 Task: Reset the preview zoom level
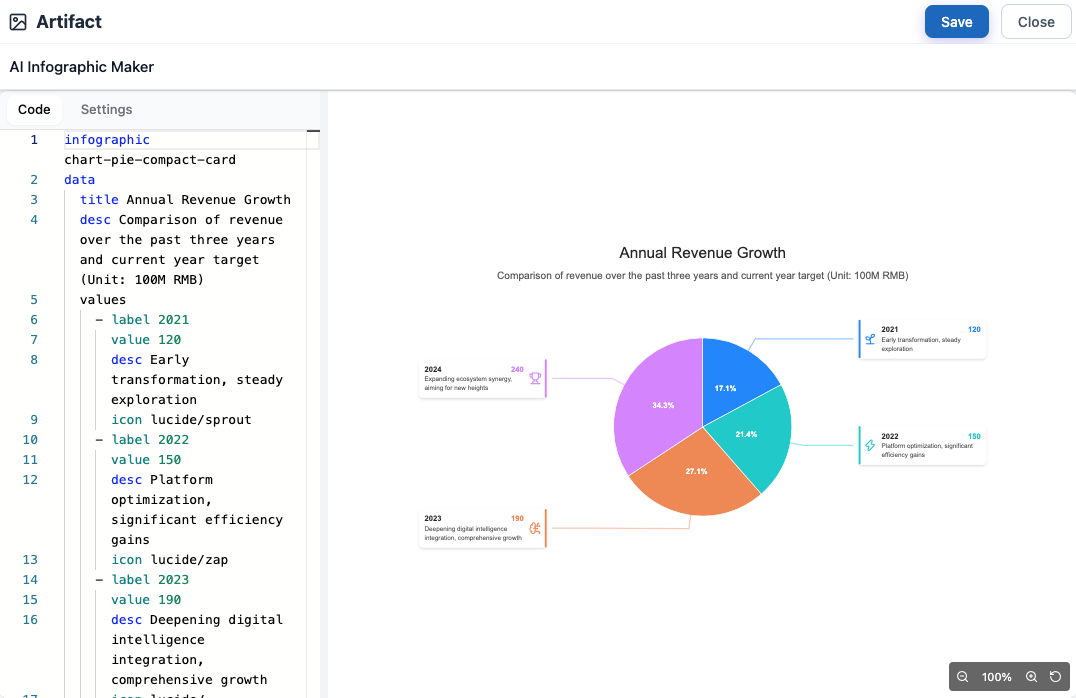(1055, 677)
